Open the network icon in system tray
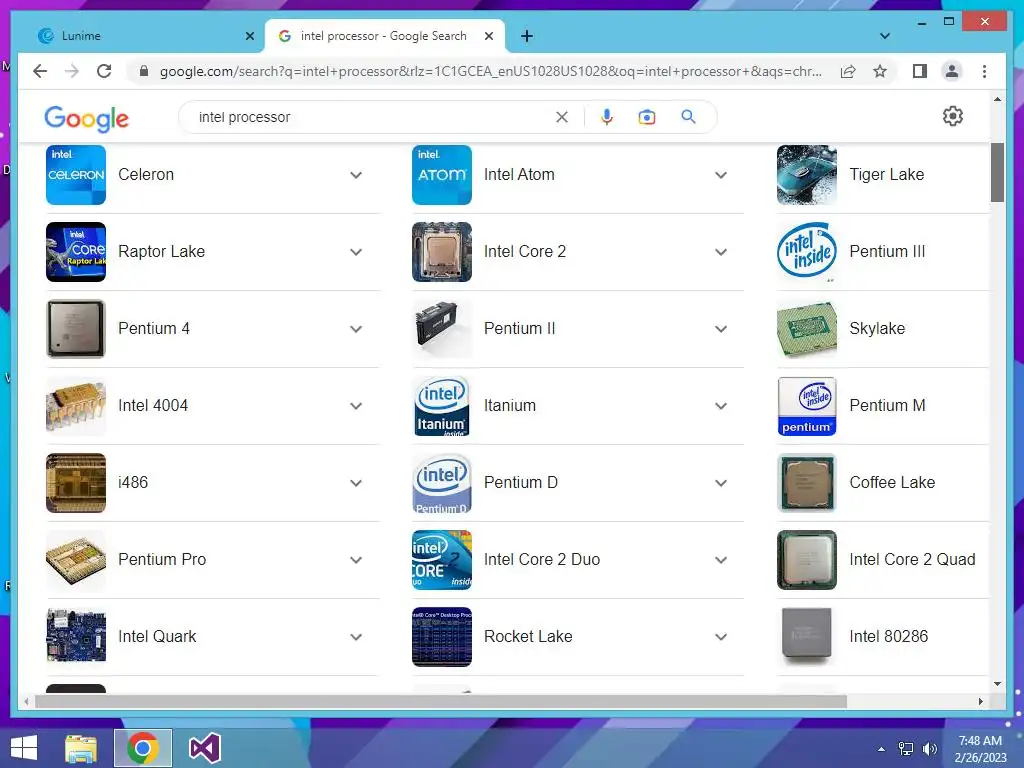Image resolution: width=1024 pixels, height=768 pixels. point(906,749)
